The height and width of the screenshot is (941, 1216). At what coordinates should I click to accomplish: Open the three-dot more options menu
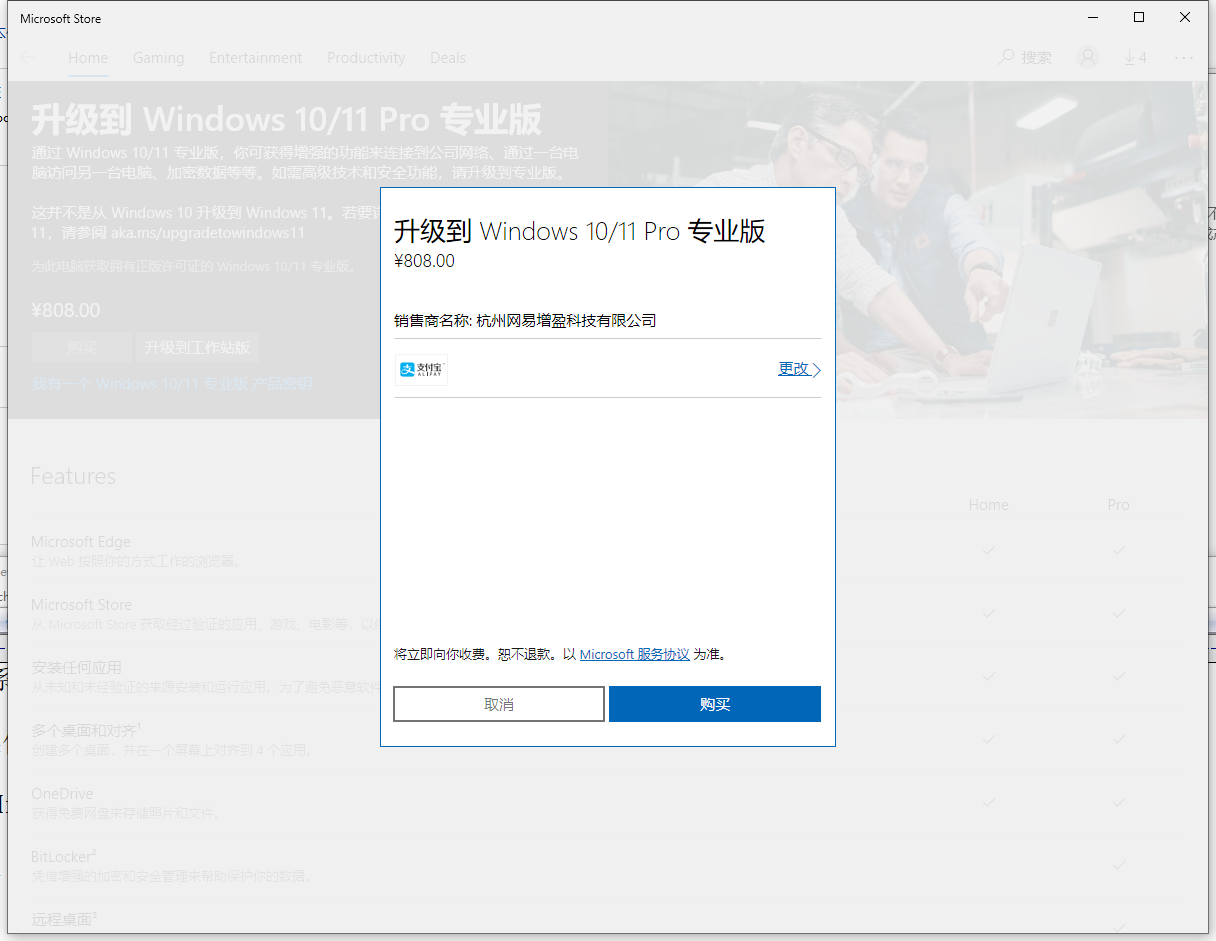[1184, 58]
